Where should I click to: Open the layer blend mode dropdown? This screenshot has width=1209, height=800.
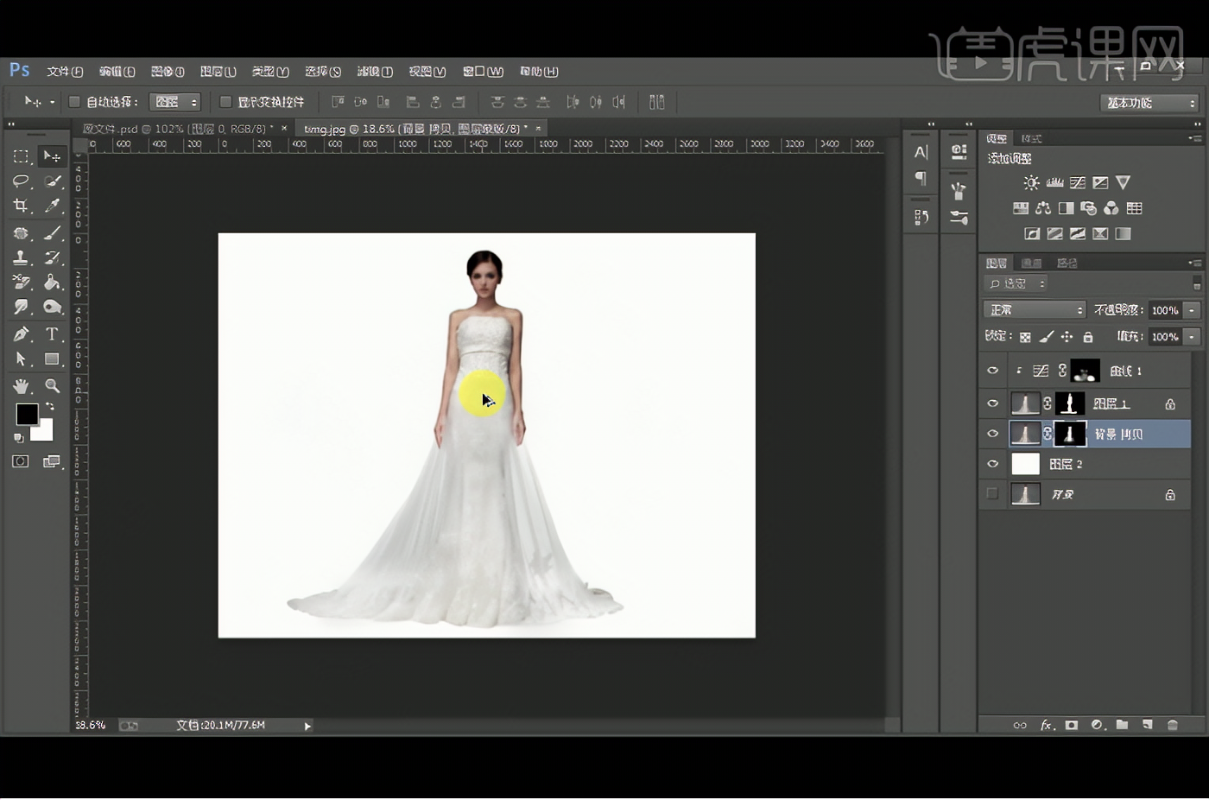(1034, 310)
